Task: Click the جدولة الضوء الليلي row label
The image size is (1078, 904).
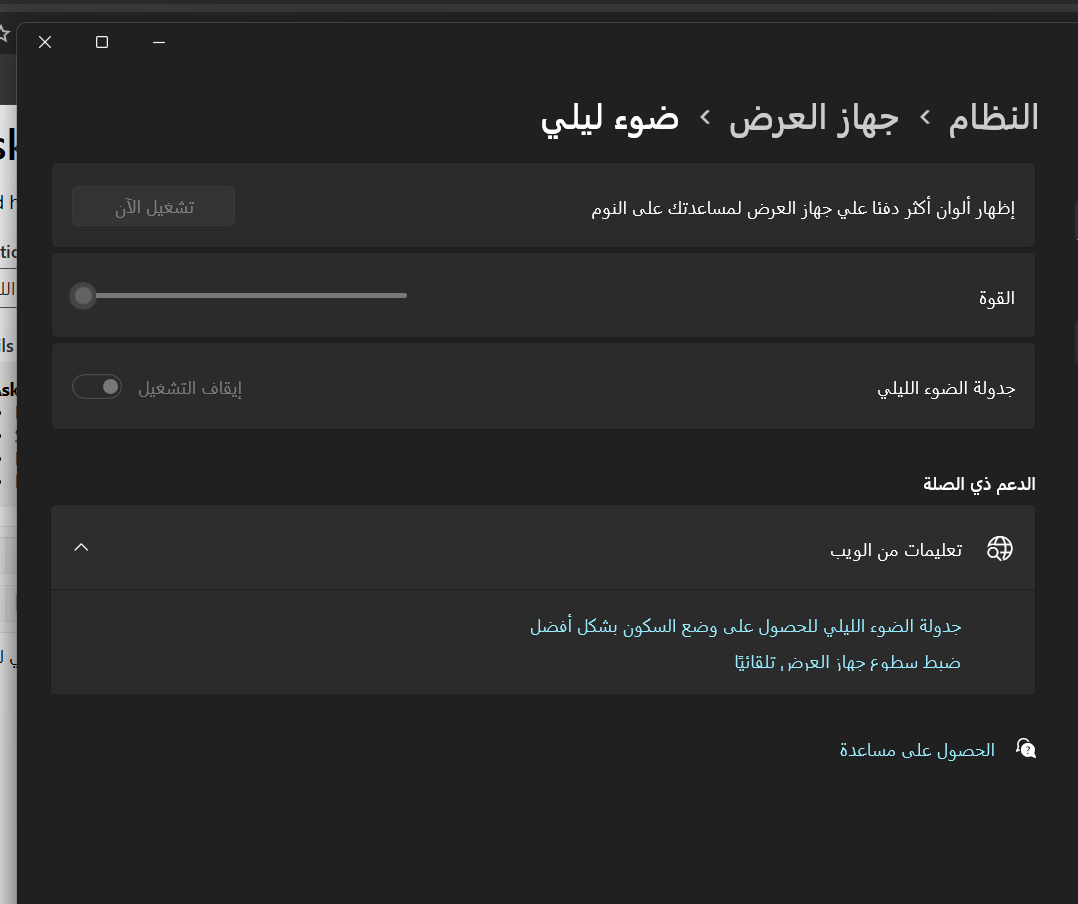Action: coord(946,388)
